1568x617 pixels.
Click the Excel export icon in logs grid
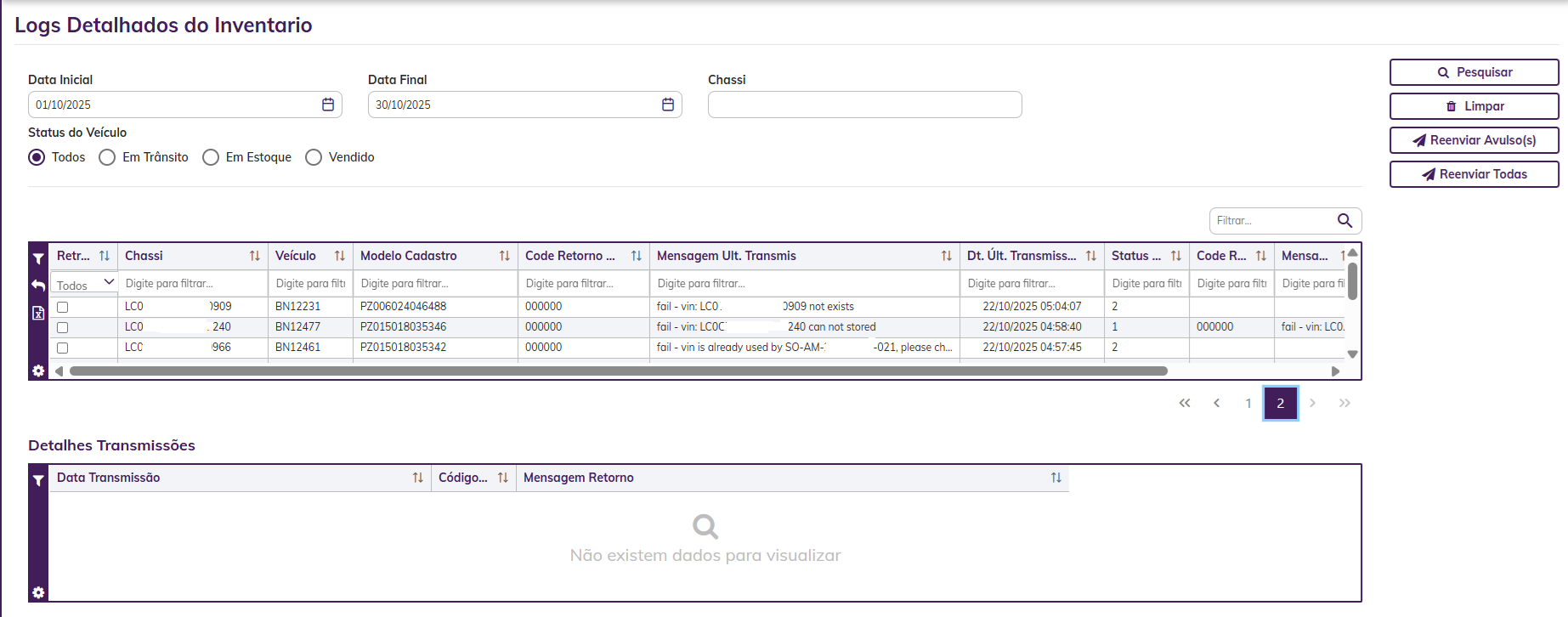pyautogui.click(x=38, y=313)
